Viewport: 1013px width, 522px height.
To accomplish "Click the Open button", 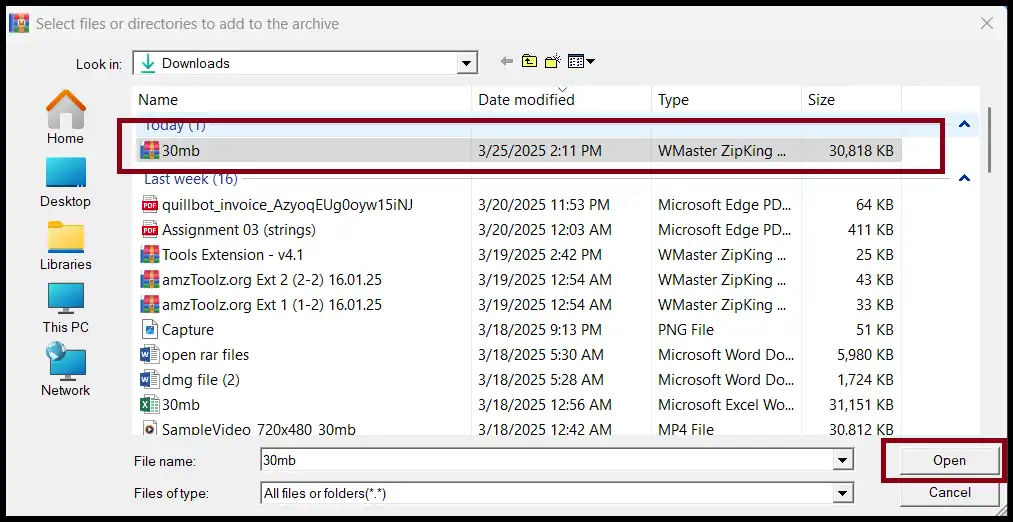I will coord(949,461).
